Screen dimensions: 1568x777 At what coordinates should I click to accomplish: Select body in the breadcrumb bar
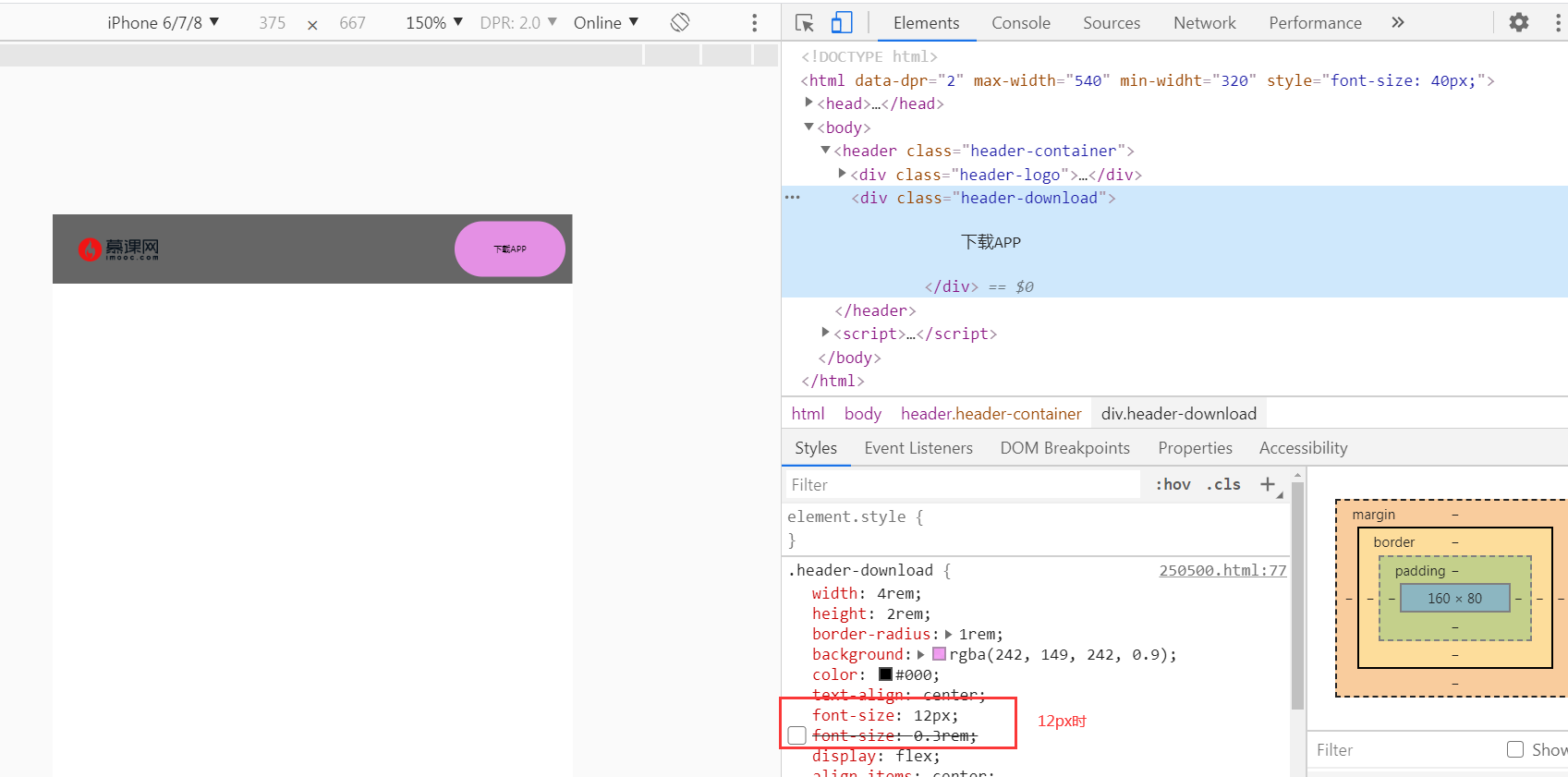[863, 414]
